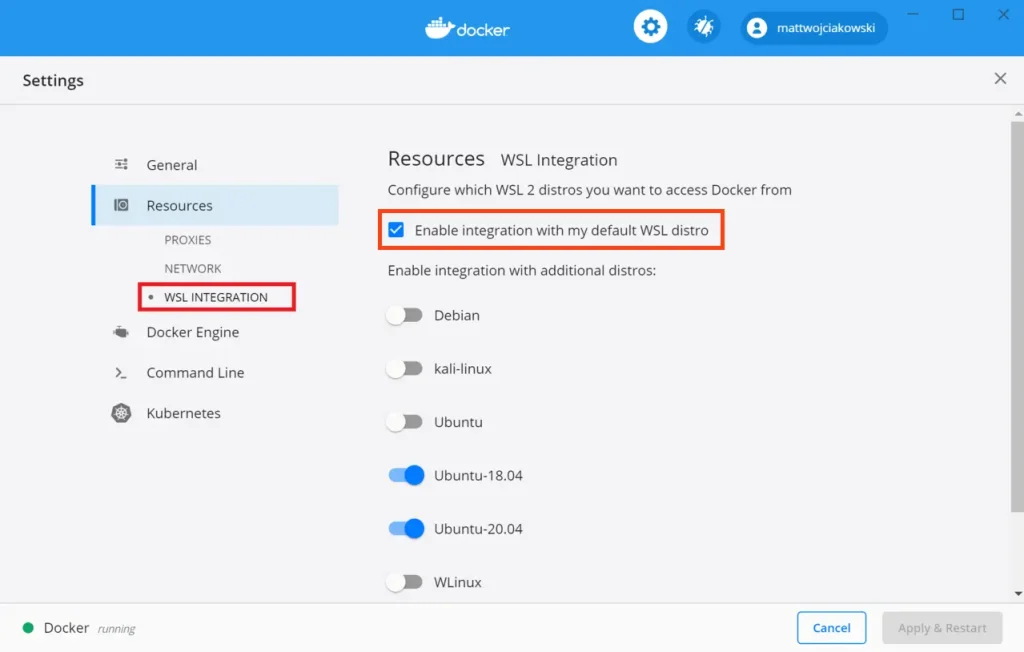
Task: Click the Command Line prompt icon
Action: coord(121,373)
